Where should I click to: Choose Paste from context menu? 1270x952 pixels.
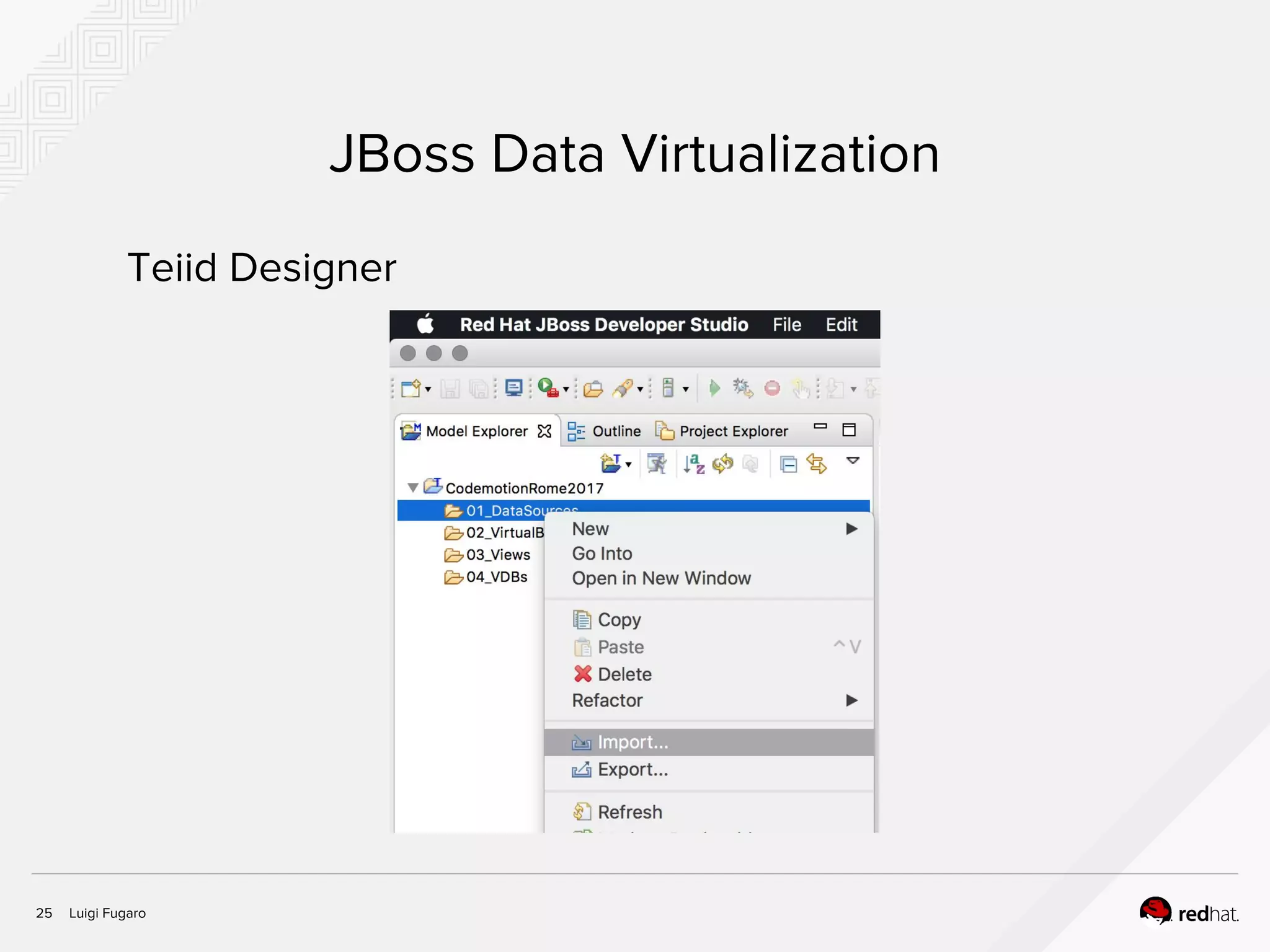pos(709,646)
